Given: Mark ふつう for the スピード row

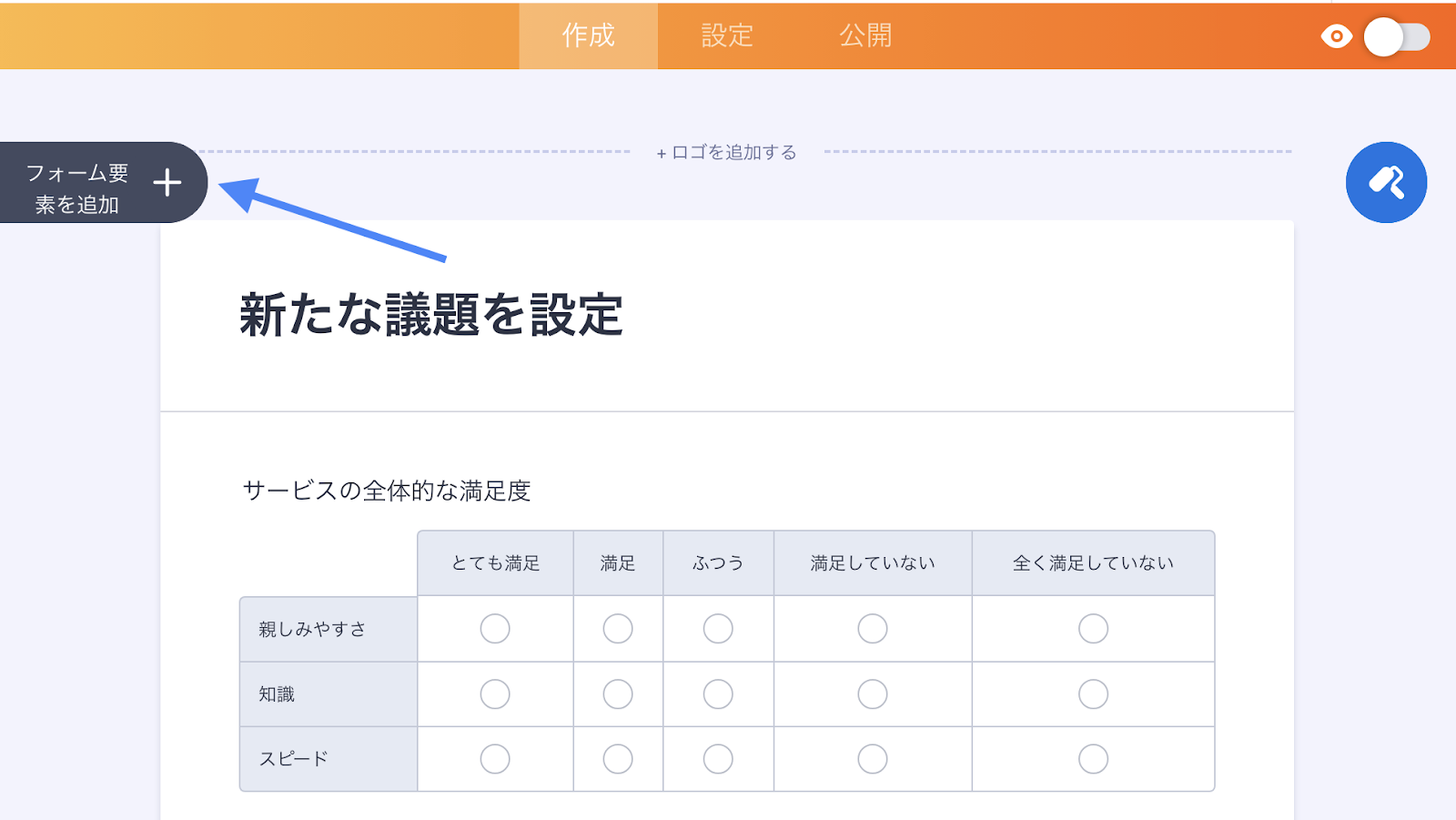Looking at the screenshot, I should (718, 759).
